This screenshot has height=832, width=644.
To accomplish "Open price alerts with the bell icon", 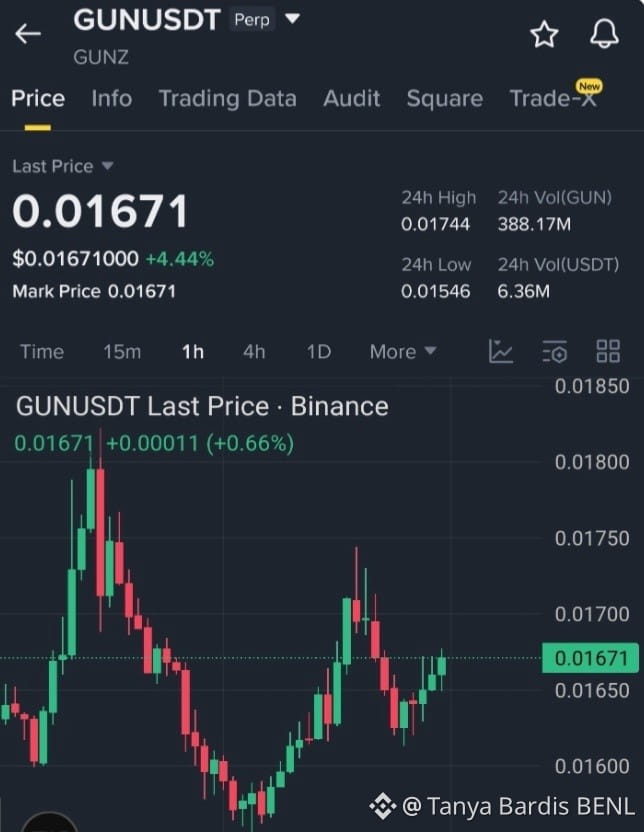I will [604, 34].
